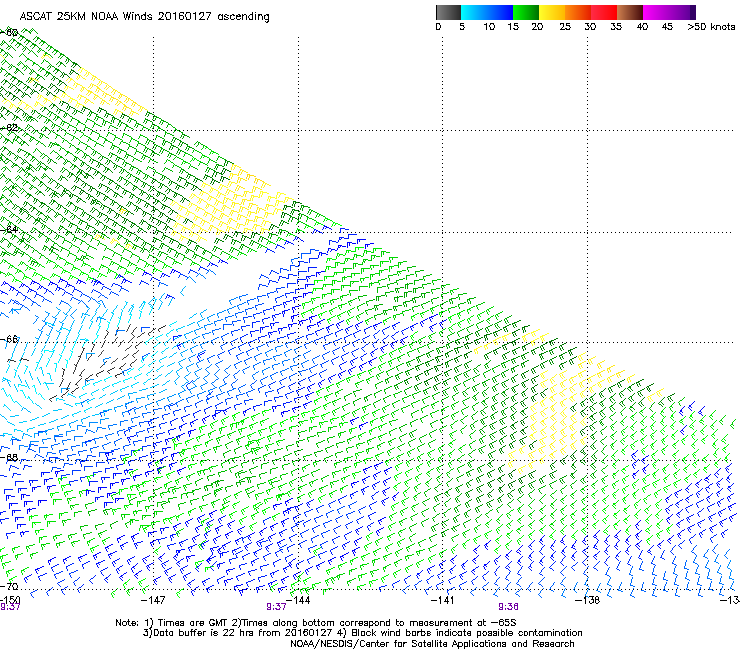Click the red 30-35 knots legend segment

click(604, 12)
